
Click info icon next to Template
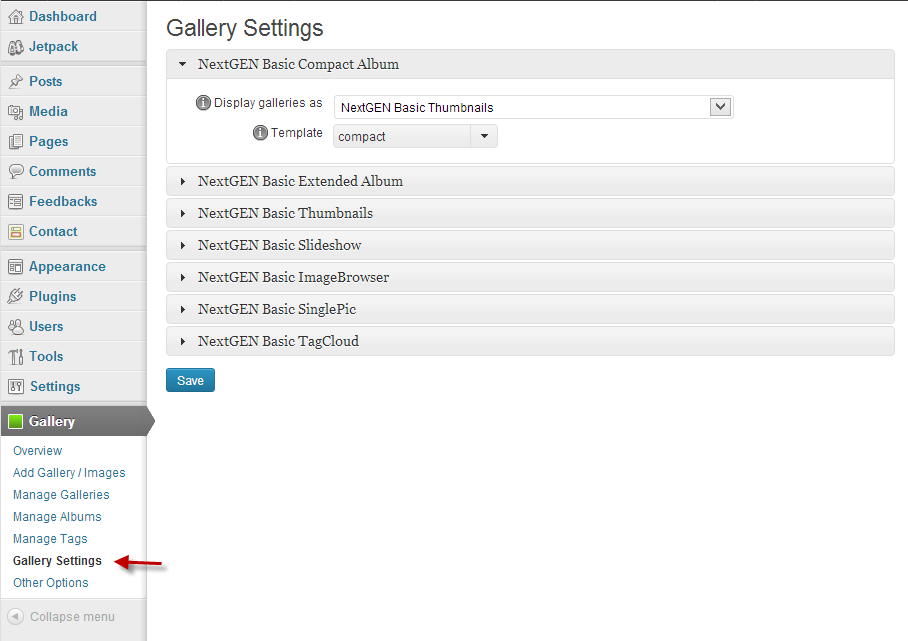point(261,133)
